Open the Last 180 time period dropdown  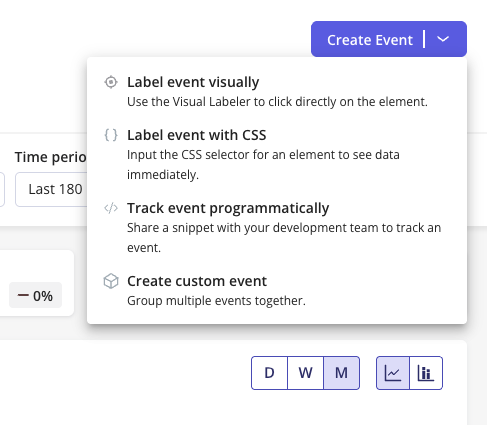coord(51,189)
